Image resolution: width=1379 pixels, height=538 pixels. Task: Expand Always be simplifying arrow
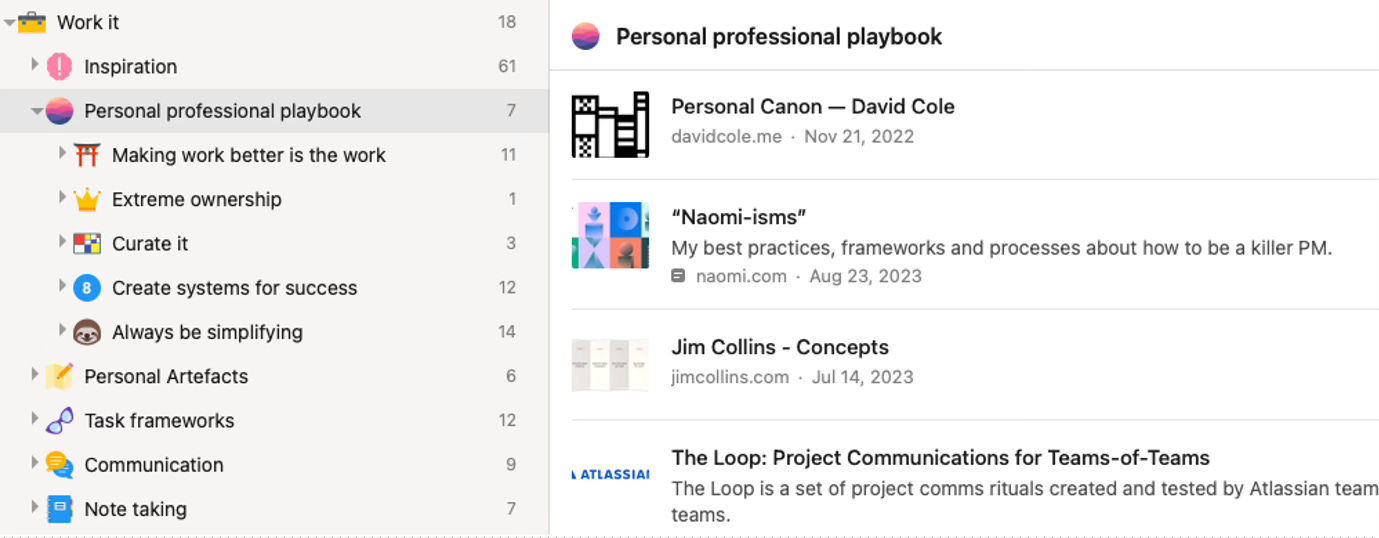[62, 330]
